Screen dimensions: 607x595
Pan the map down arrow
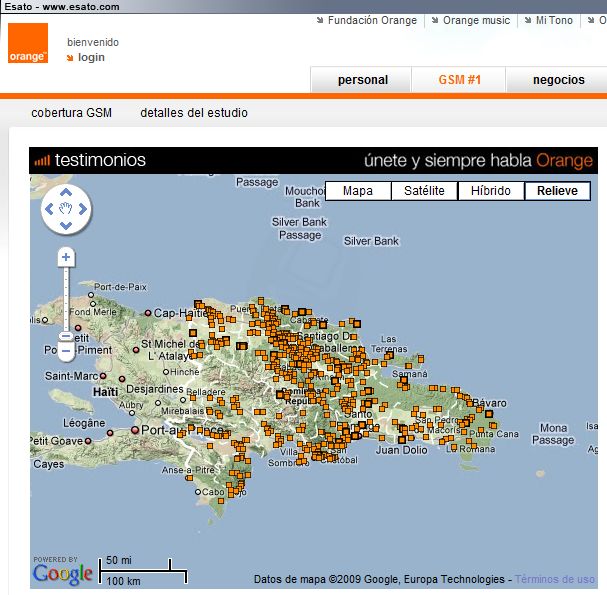pyautogui.click(x=66, y=226)
